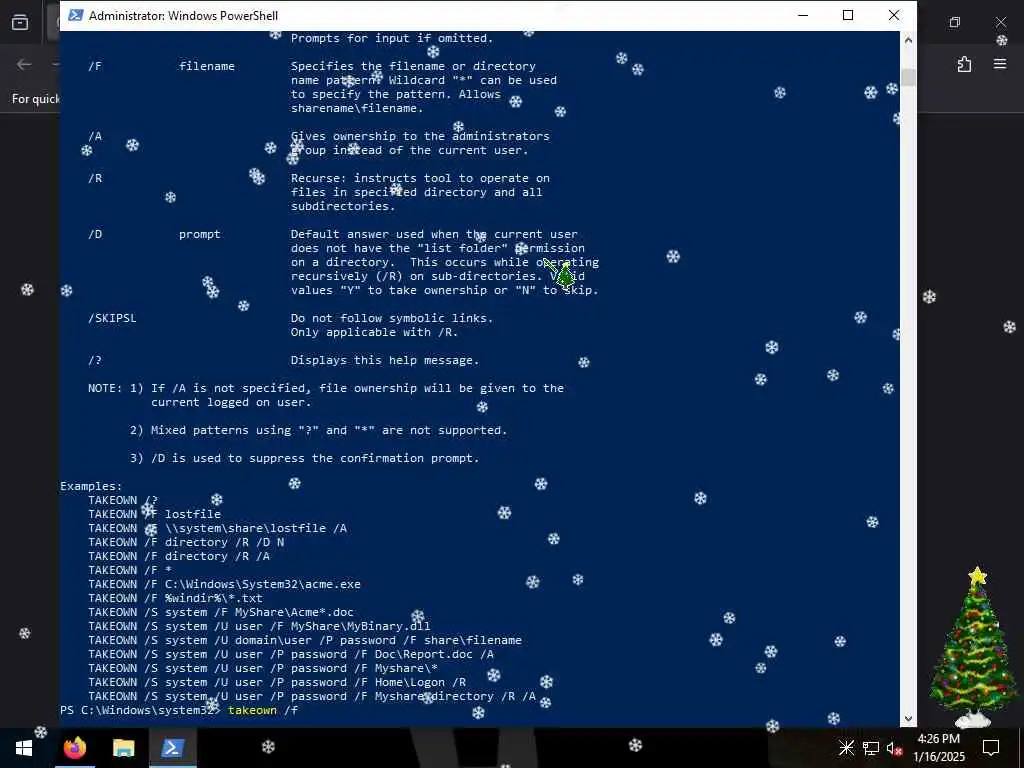This screenshot has height=768, width=1024.
Task: Open the Windows Start menu
Action: click(x=24, y=747)
